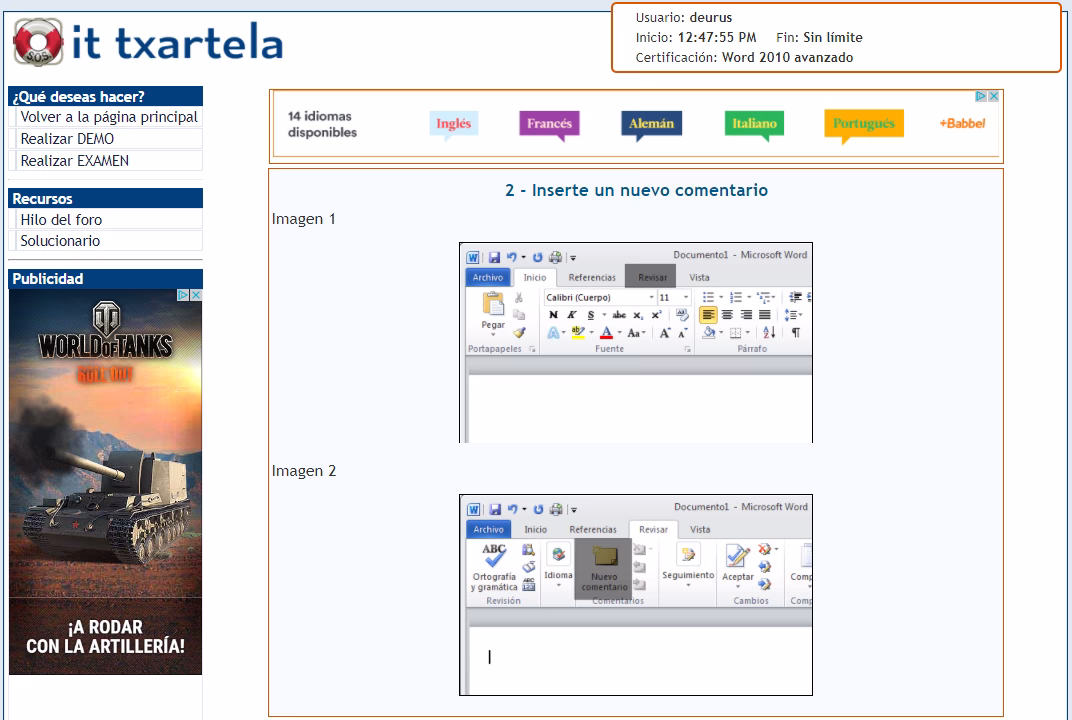Click Nuevo comentario button in Imagen 2

coord(604,568)
